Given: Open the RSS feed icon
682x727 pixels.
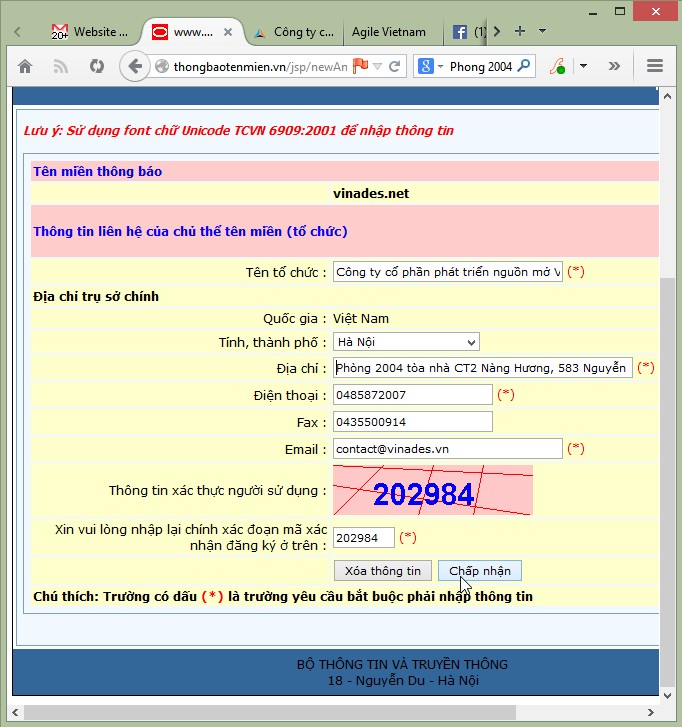Looking at the screenshot, I should [60, 67].
